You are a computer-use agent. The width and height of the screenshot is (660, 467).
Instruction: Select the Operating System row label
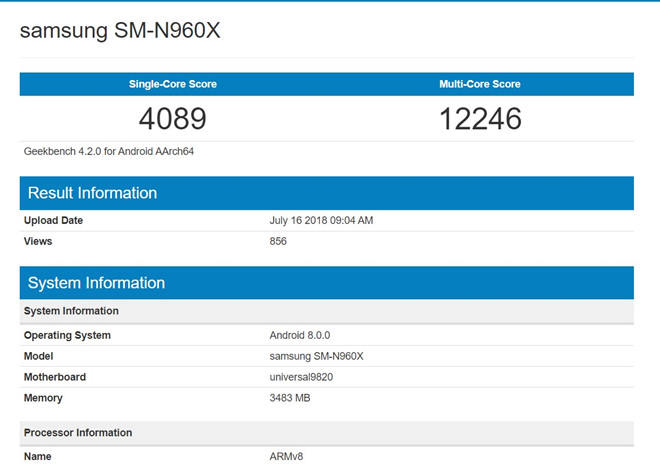67,335
